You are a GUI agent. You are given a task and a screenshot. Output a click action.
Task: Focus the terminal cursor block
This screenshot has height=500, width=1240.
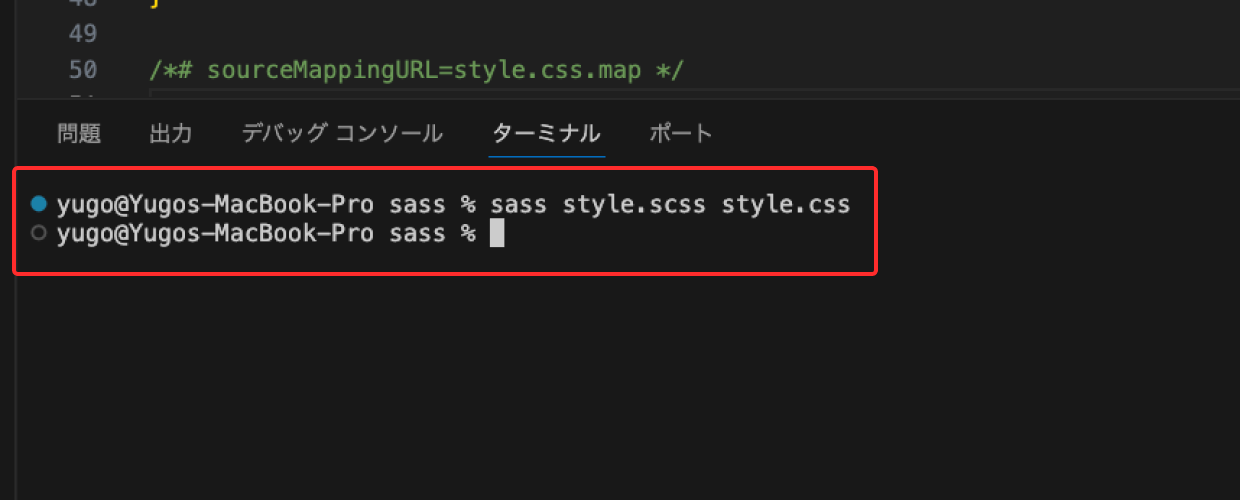[x=497, y=234]
